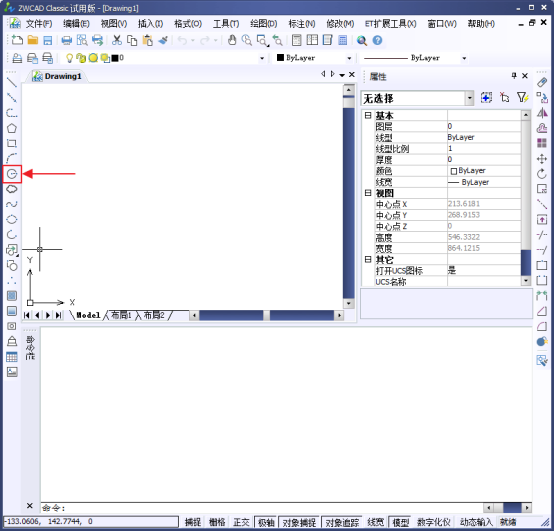Image resolution: width=554 pixels, height=531 pixels.
Task: Switch to the 布局1 layout tab
Action: (121, 315)
